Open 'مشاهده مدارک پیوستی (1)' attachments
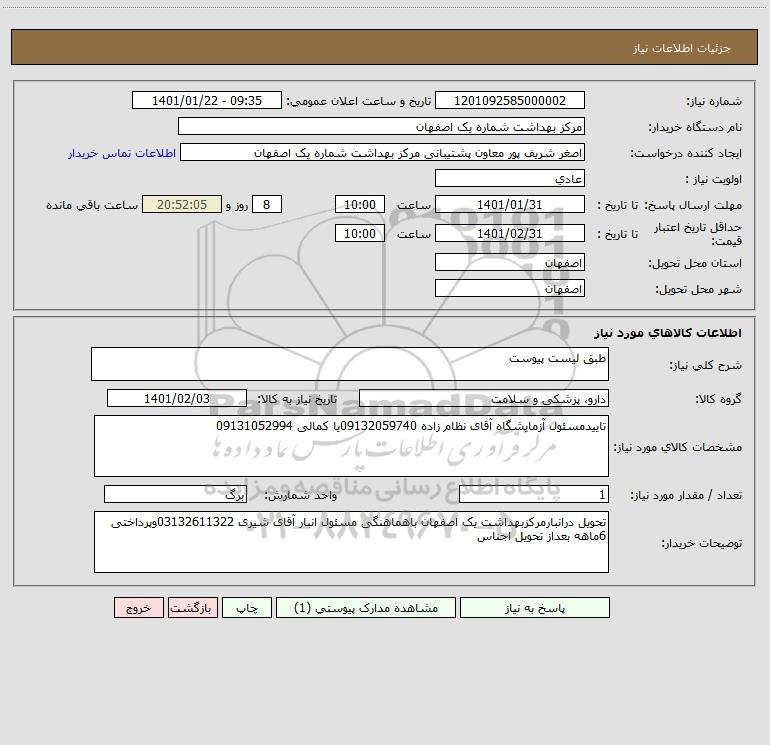The height and width of the screenshot is (745, 770). 366,607
